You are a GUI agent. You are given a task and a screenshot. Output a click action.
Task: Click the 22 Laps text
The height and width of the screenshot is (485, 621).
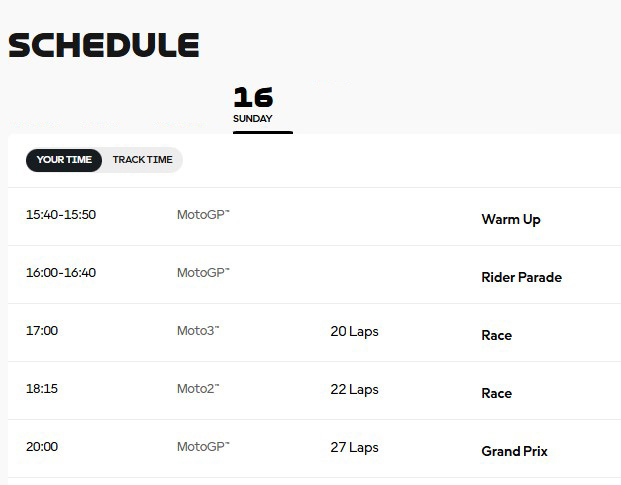click(354, 389)
